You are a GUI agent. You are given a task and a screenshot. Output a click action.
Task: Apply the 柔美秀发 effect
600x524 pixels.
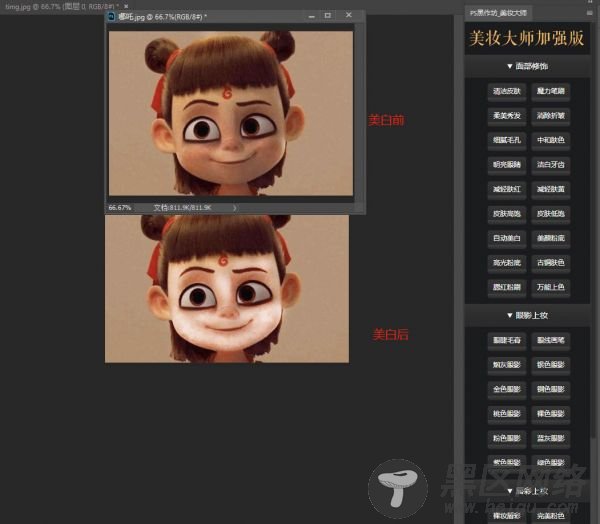(507, 116)
